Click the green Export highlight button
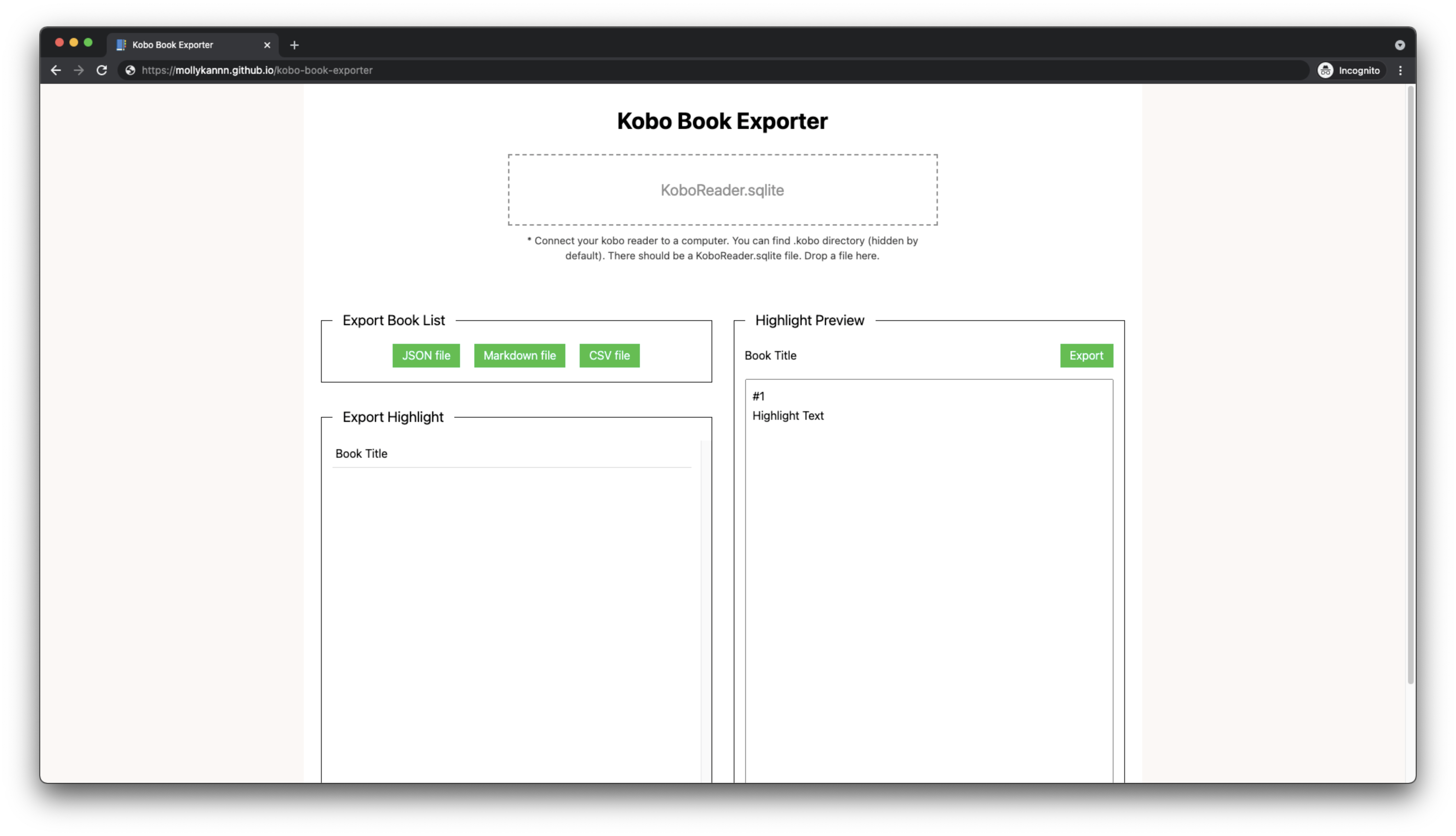 pos(1086,355)
